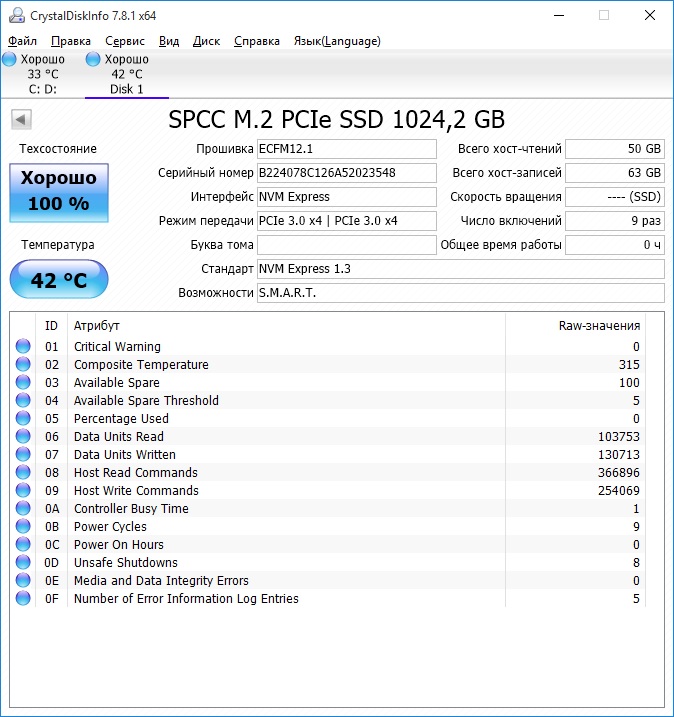
Task: Click the Controller Busy Time status circle
Action: point(23,508)
